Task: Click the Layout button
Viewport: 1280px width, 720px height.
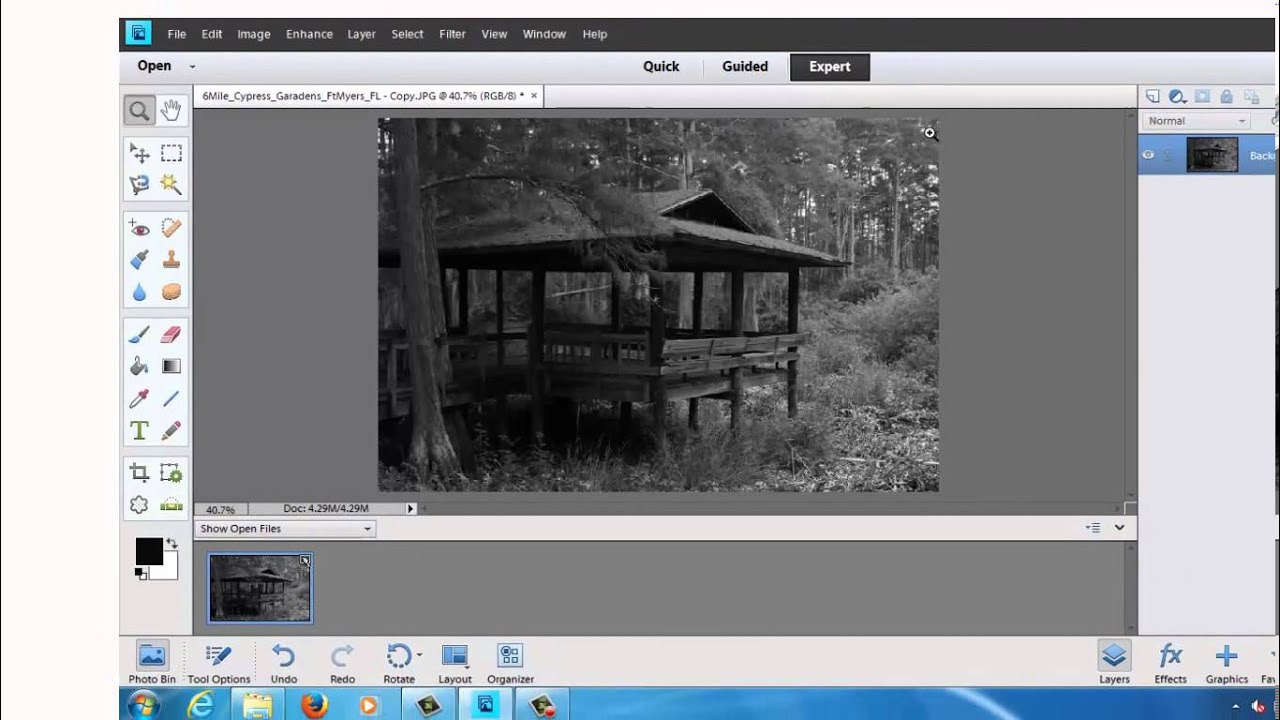Action: (455, 663)
